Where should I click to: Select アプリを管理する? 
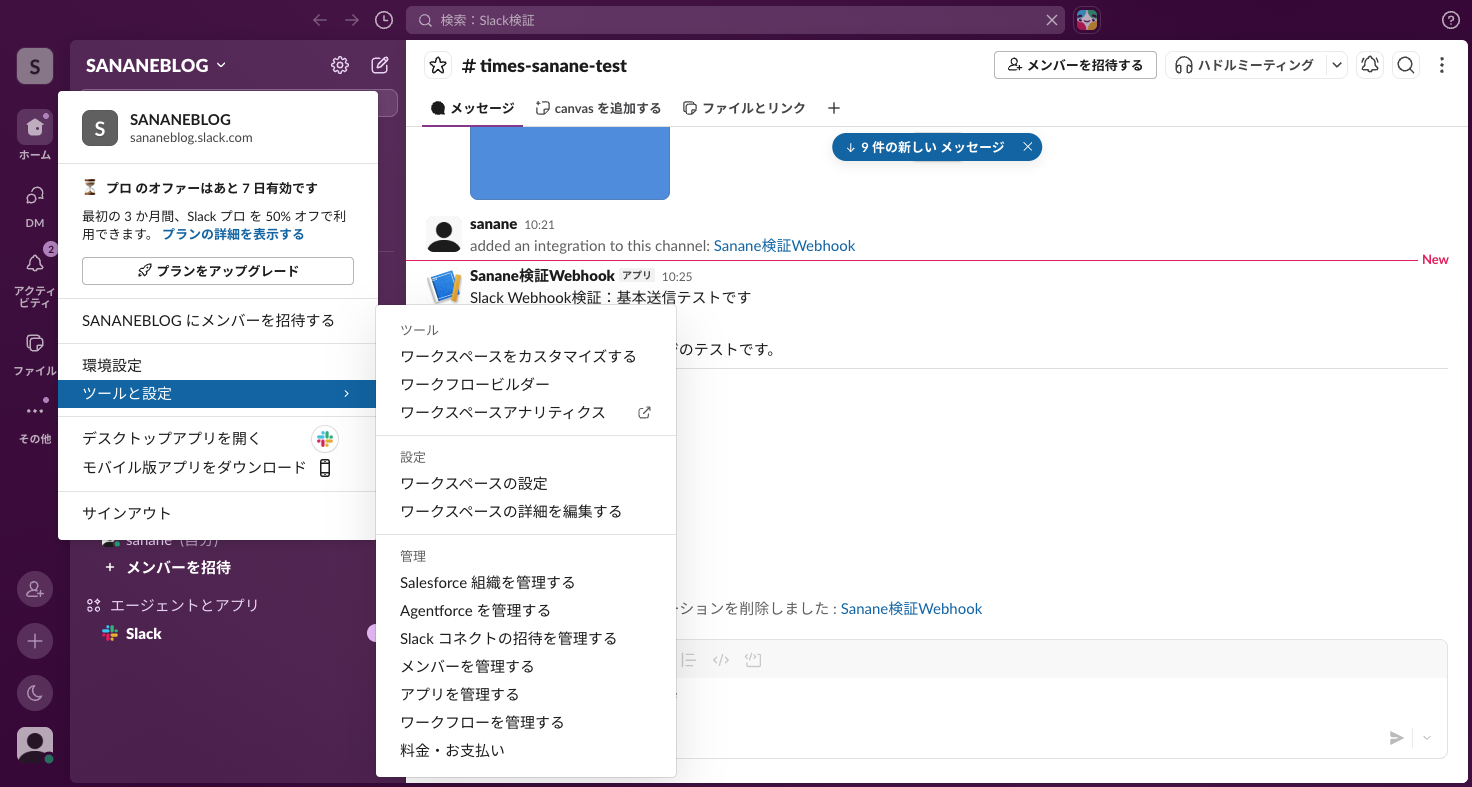pyautogui.click(x=526, y=694)
